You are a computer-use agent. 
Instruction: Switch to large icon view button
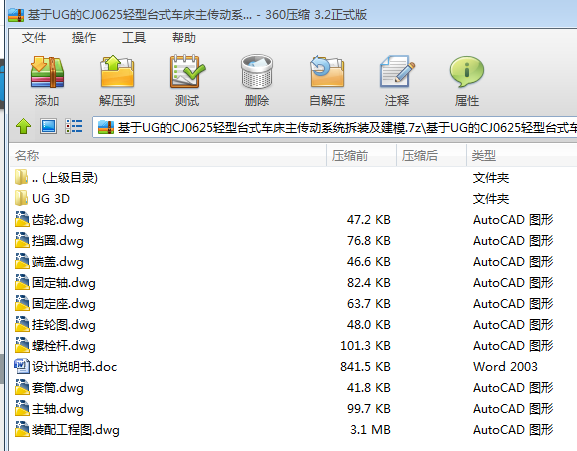coord(48,126)
